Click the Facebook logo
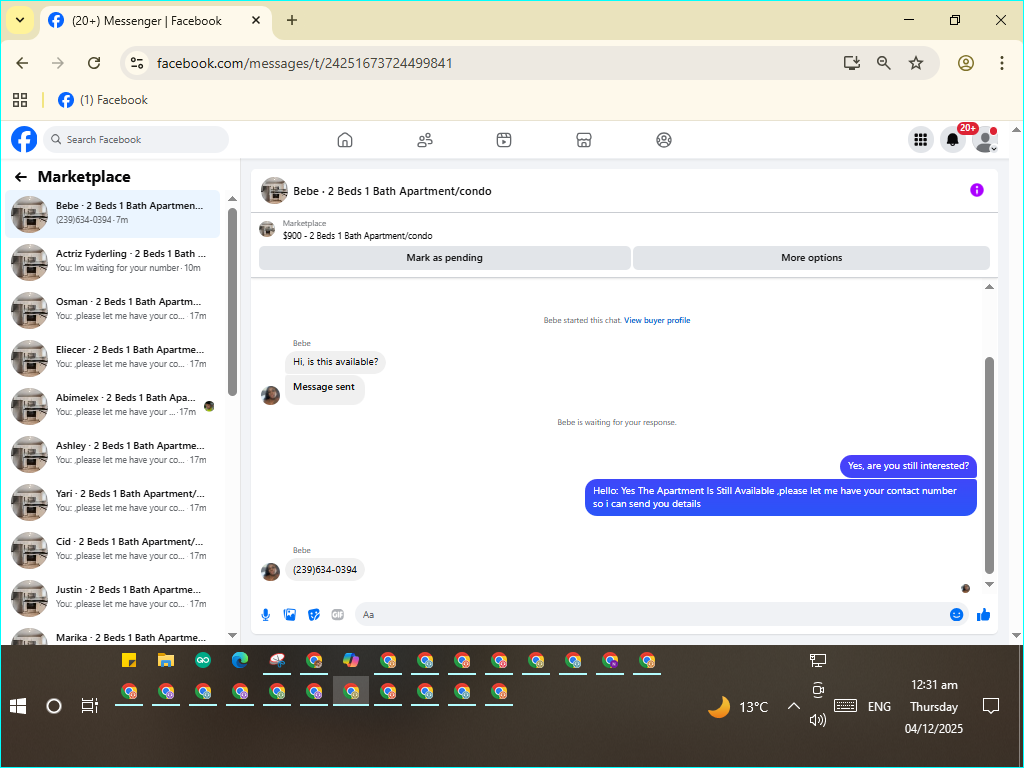Screen dimensions: 1024x768 click(x=24, y=139)
